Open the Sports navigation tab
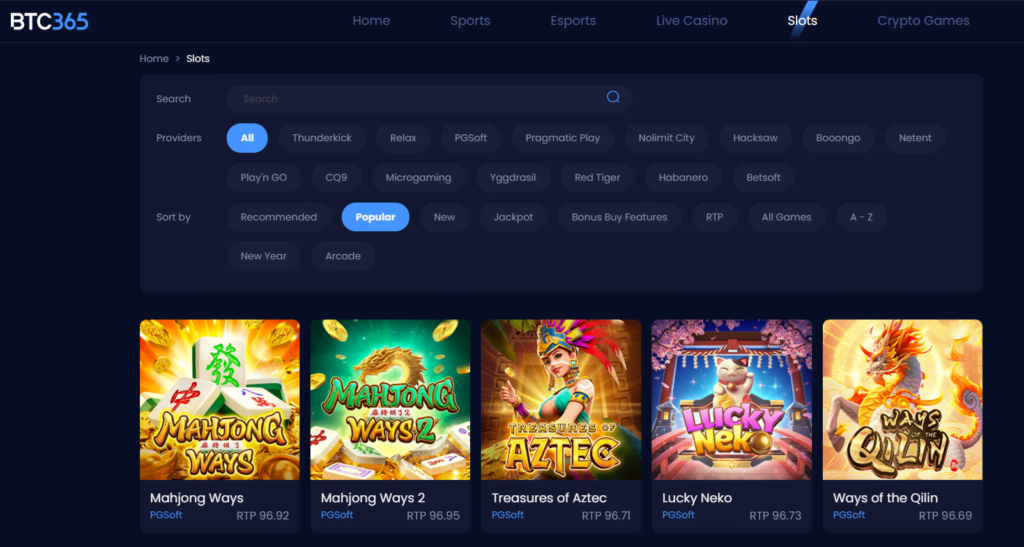Image resolution: width=1024 pixels, height=547 pixels. (470, 21)
